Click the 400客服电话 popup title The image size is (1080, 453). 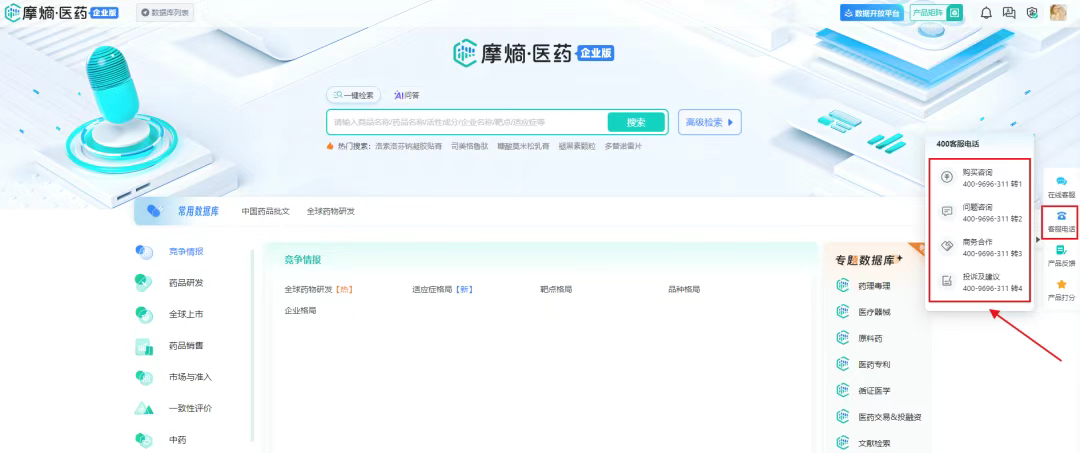[x=957, y=144]
